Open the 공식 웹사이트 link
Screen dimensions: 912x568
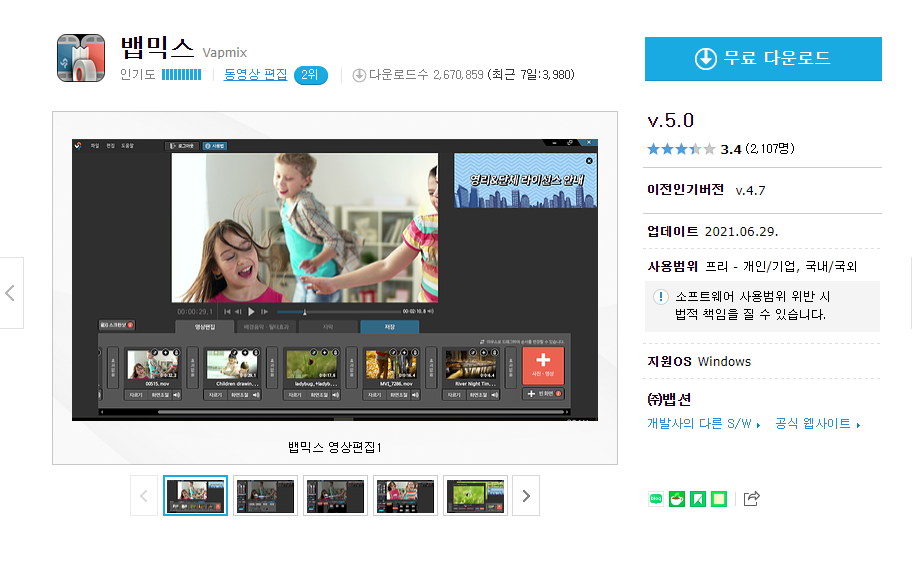coord(817,424)
